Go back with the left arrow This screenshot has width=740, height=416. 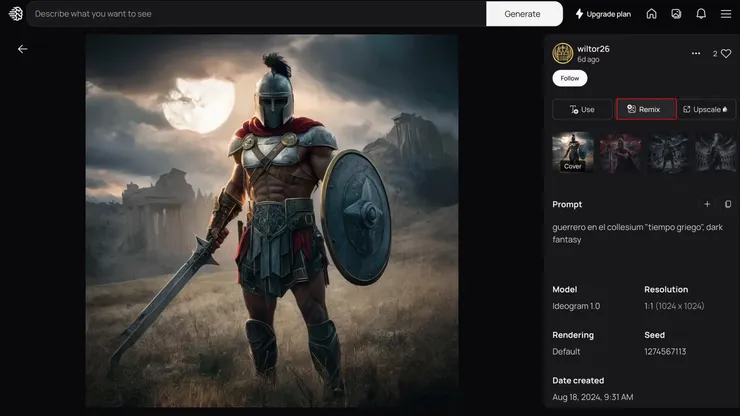click(x=23, y=49)
